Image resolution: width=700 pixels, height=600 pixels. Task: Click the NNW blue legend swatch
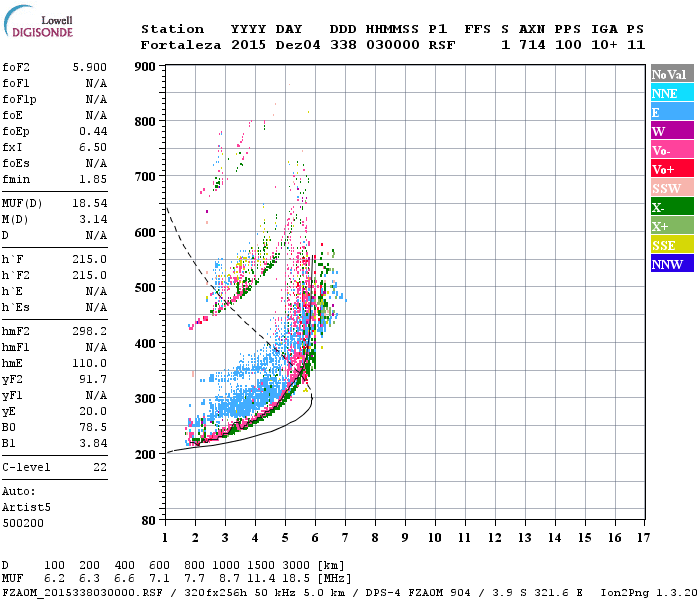(x=672, y=263)
